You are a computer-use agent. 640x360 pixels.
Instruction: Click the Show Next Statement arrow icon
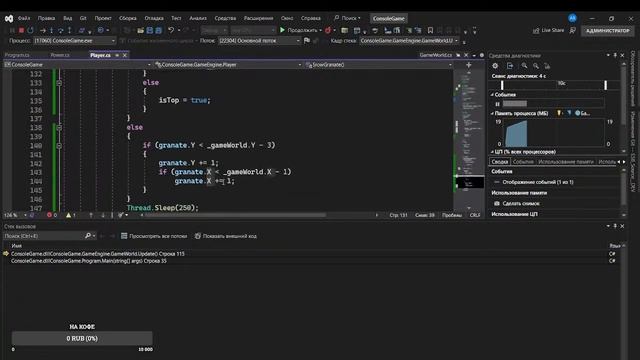(42, 30)
